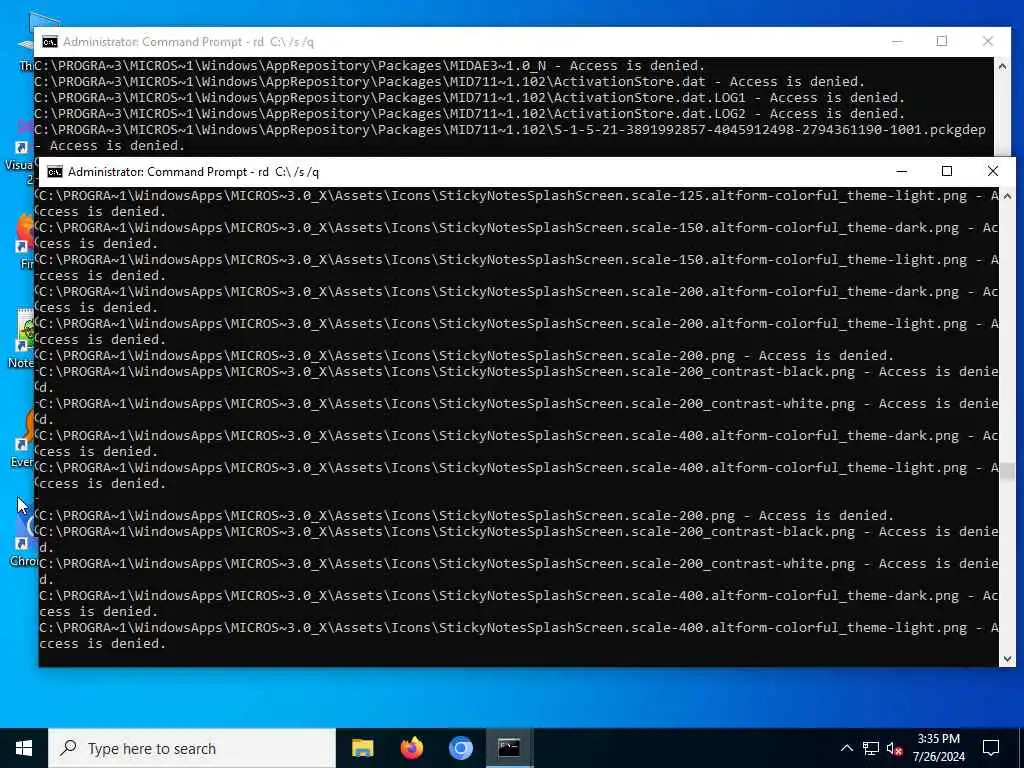The width and height of the screenshot is (1024, 768).
Task: Open the Windows Start menu
Action: (24, 748)
